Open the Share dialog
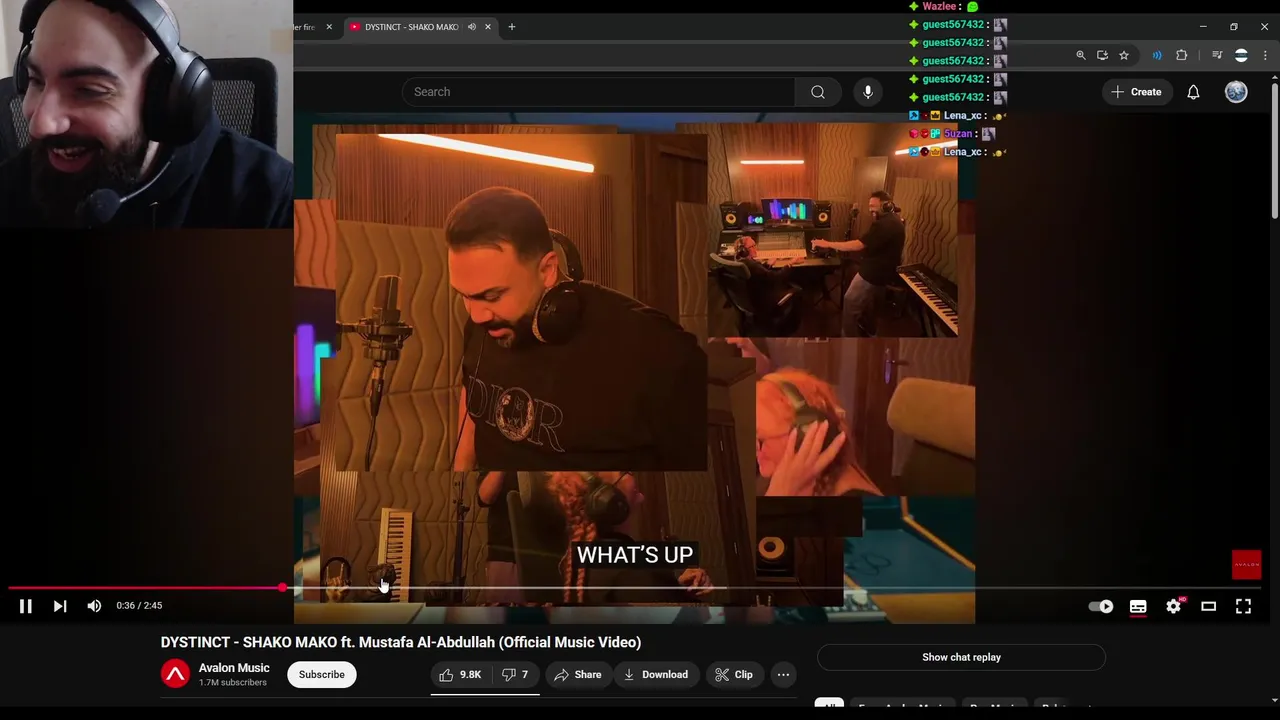The width and height of the screenshot is (1280, 720). [578, 674]
